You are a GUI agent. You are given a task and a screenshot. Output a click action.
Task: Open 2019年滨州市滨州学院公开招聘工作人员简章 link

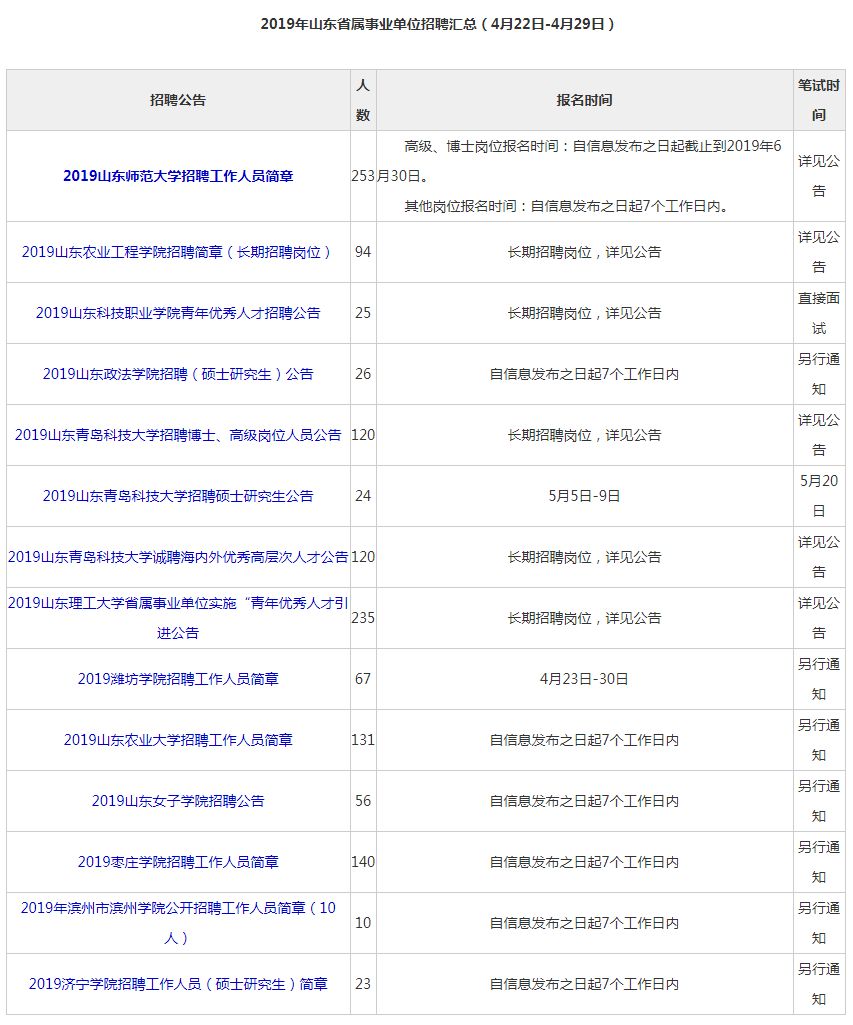178,922
